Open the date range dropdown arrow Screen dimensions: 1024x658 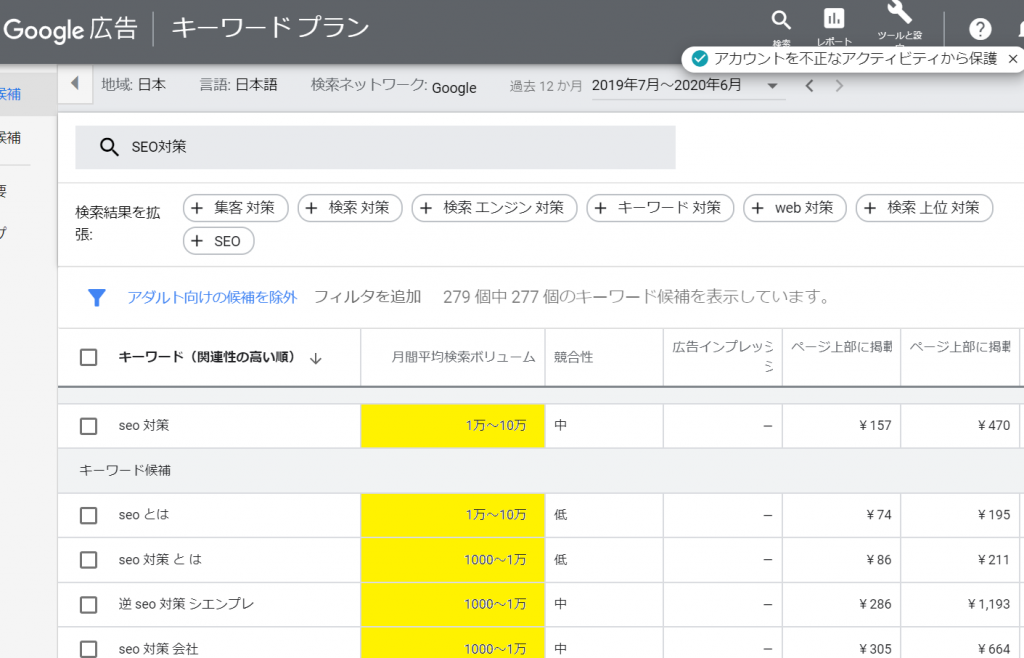pos(772,86)
